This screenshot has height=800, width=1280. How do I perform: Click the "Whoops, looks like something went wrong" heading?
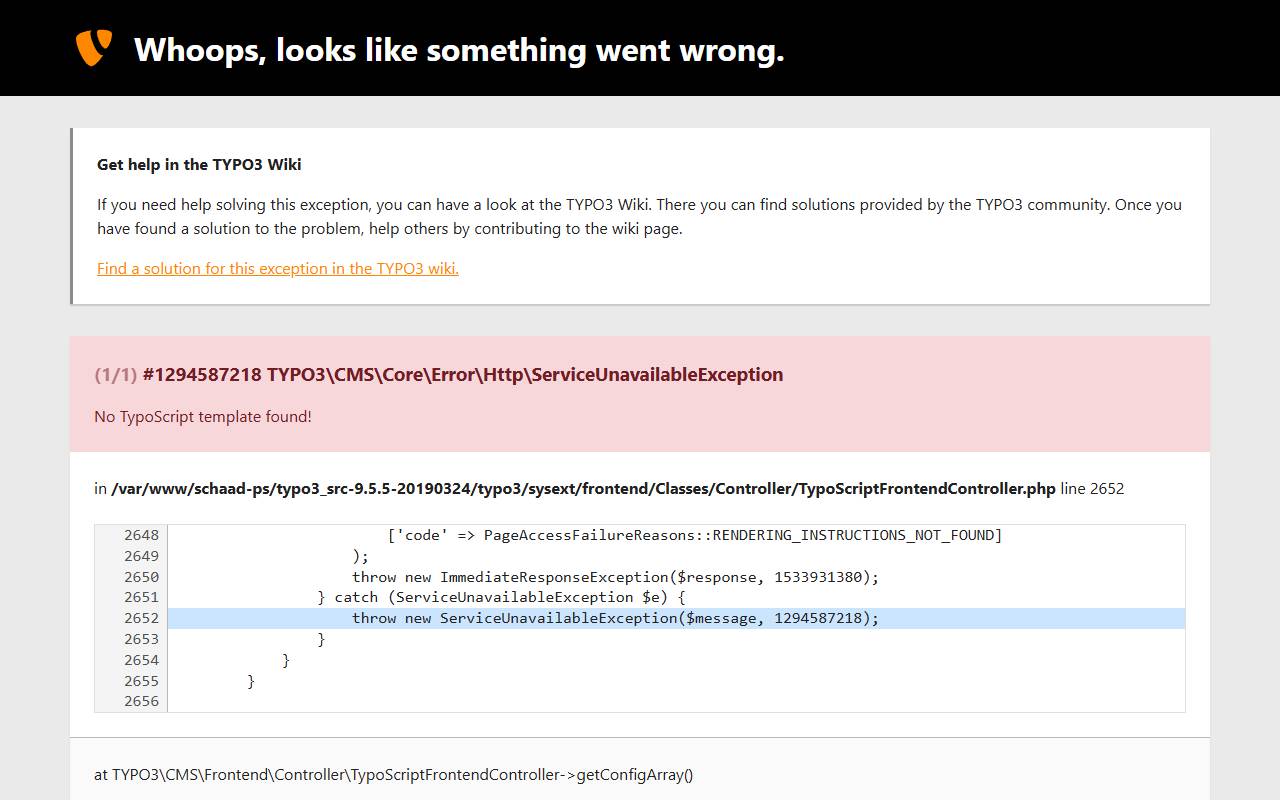(x=459, y=50)
